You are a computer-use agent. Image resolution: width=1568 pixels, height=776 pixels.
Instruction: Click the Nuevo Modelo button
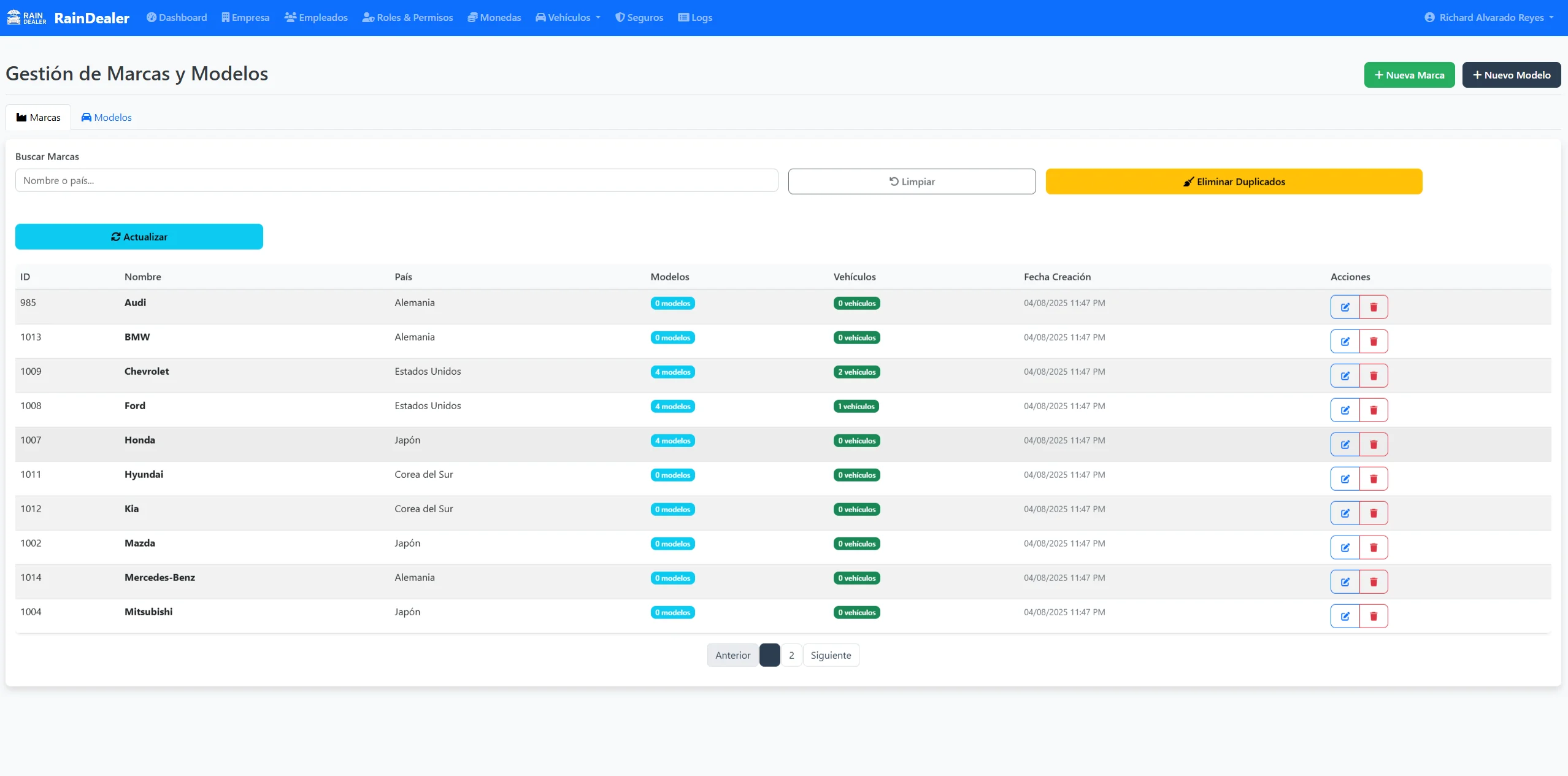coord(1512,75)
